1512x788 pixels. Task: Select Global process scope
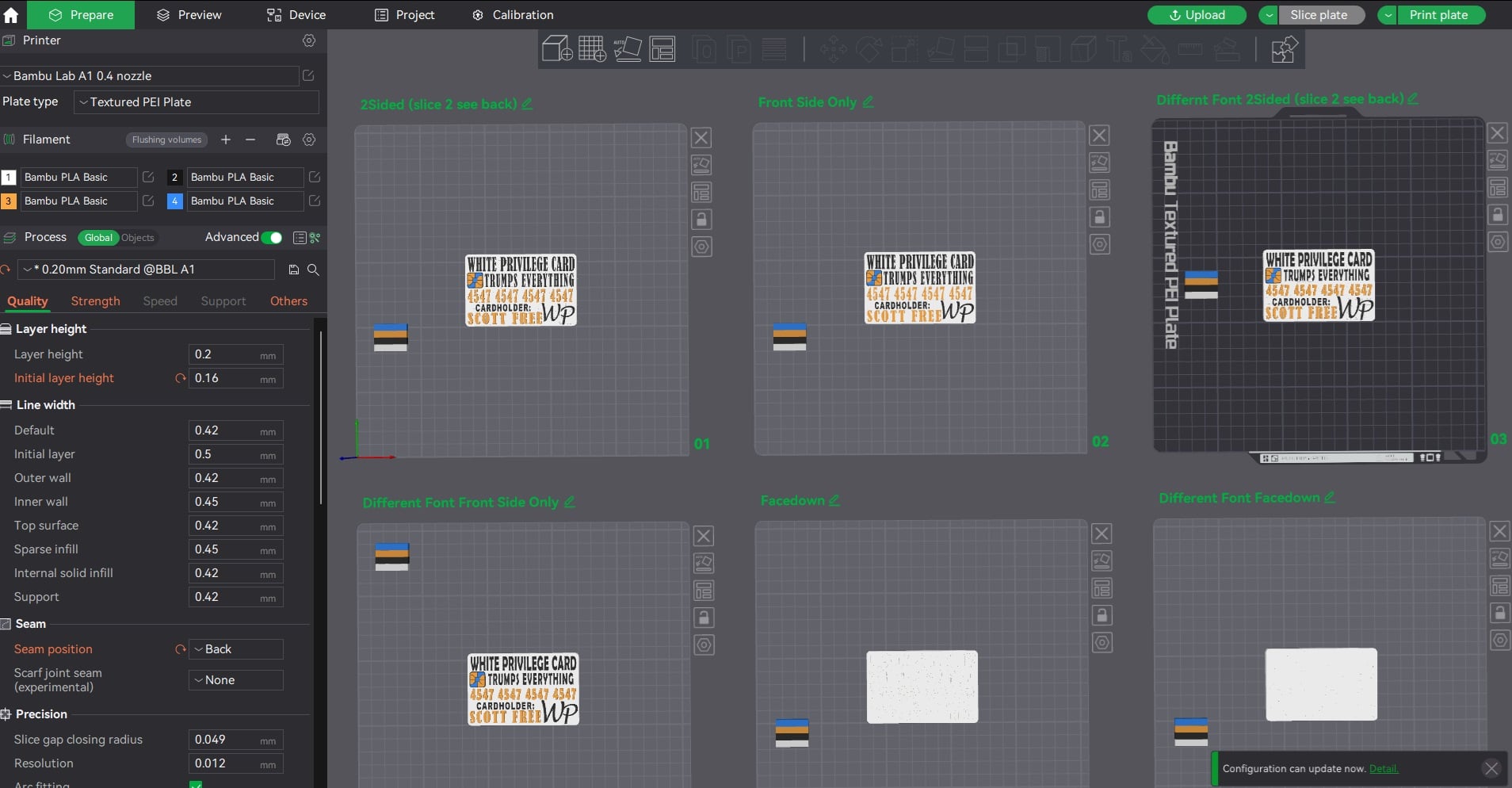[98, 238]
